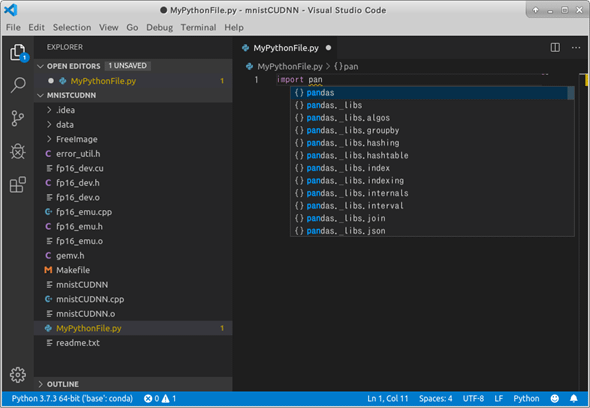The image size is (590, 408).
Task: Open the Search view in activity bar
Action: point(18,85)
